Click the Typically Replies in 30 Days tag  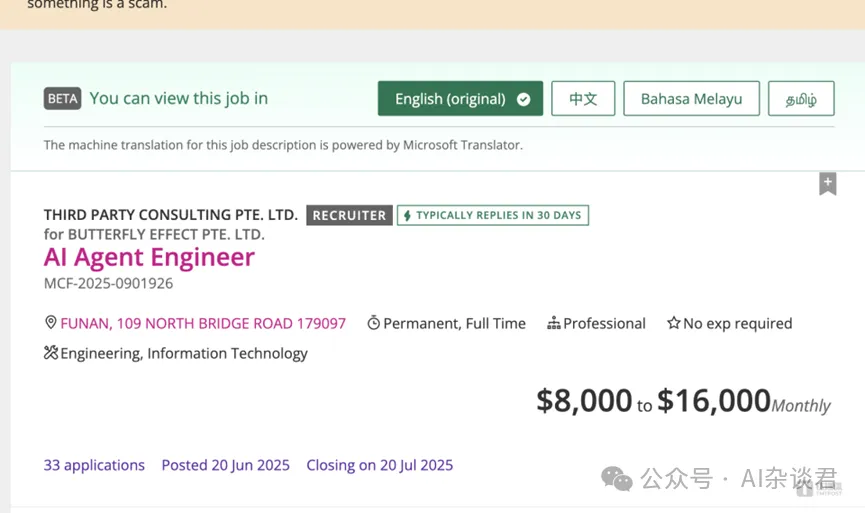(493, 215)
